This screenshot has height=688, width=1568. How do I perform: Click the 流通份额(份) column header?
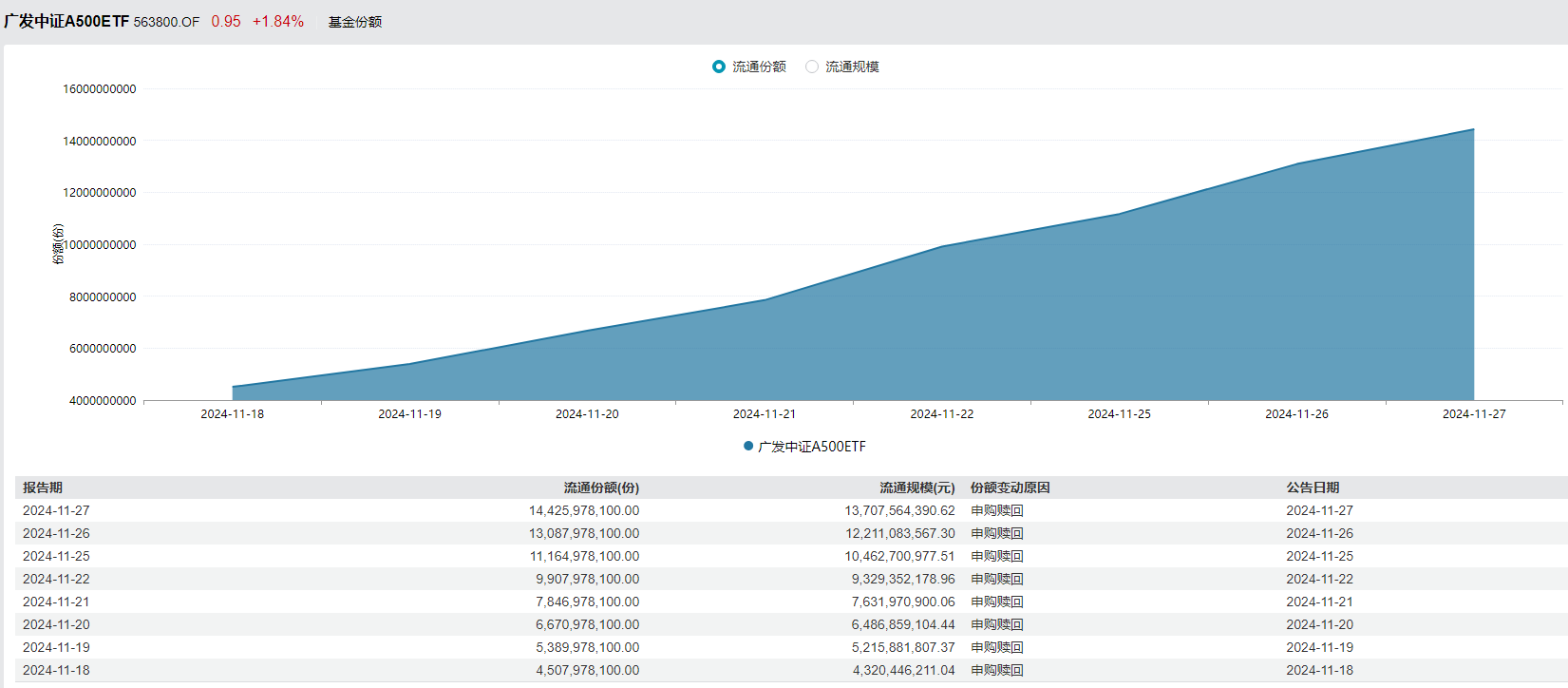(601, 487)
